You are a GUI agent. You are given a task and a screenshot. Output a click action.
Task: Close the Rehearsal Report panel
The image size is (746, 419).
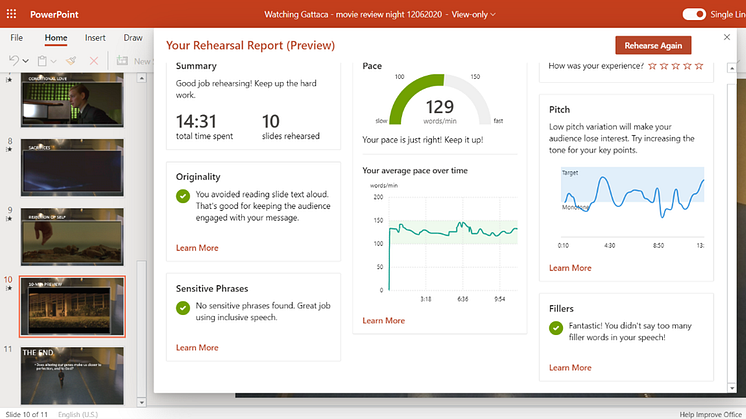(x=727, y=37)
